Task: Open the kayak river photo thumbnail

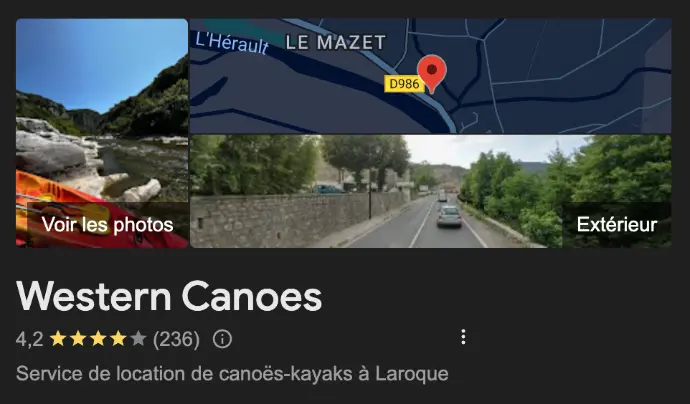Action: [x=102, y=133]
